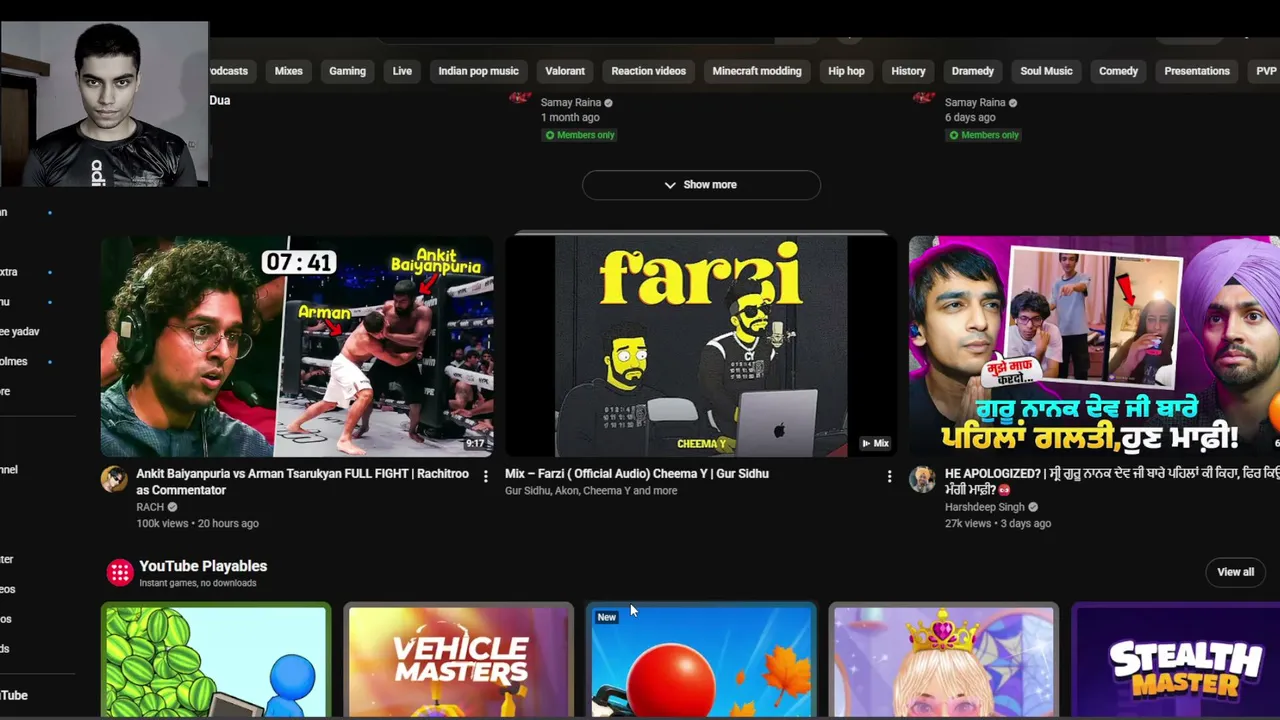Click the YouTube Playables logo icon
Viewport: 1280px width, 720px height.
pyautogui.click(x=120, y=572)
